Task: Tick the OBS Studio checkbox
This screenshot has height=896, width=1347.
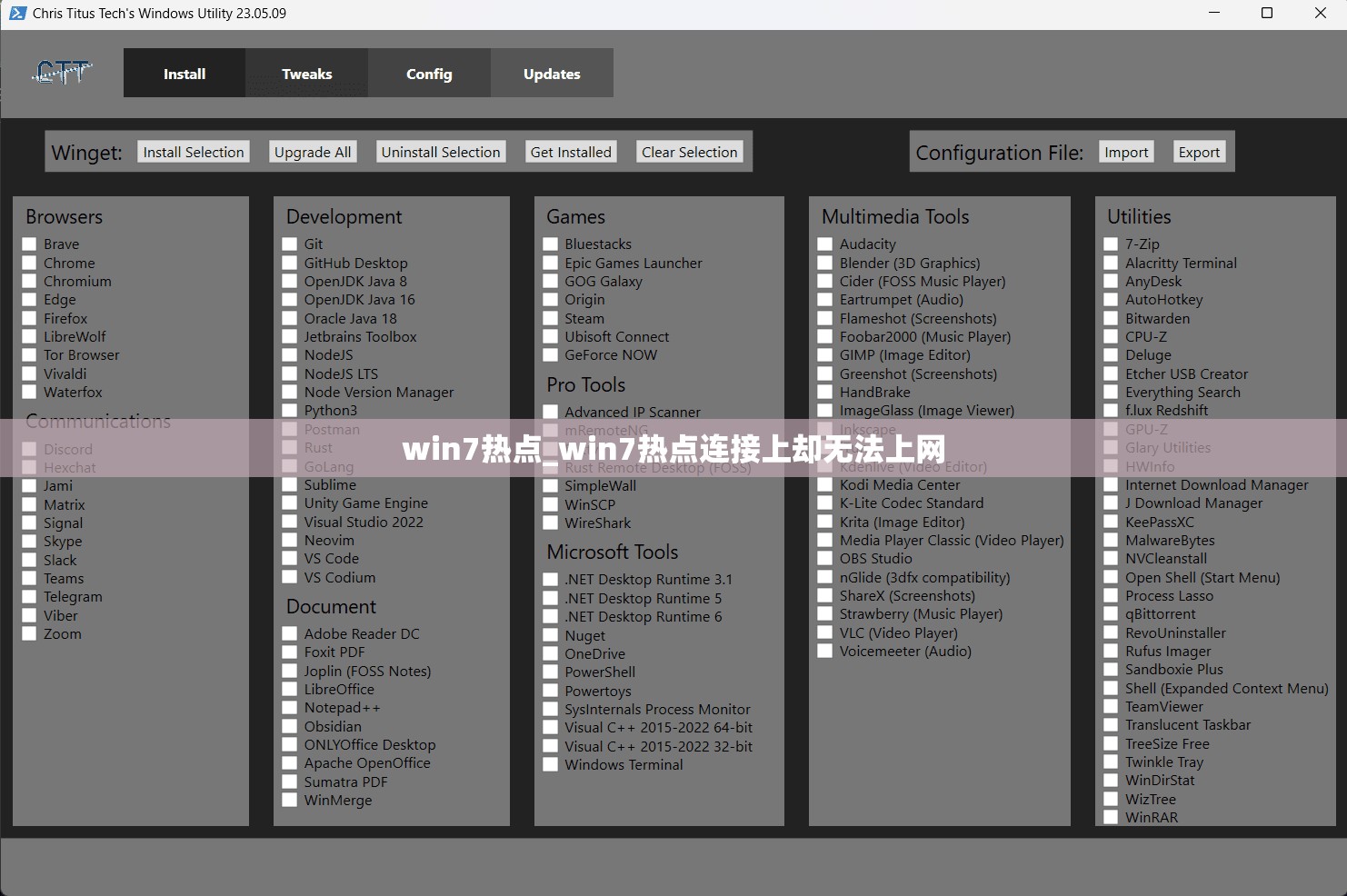Action: (825, 559)
